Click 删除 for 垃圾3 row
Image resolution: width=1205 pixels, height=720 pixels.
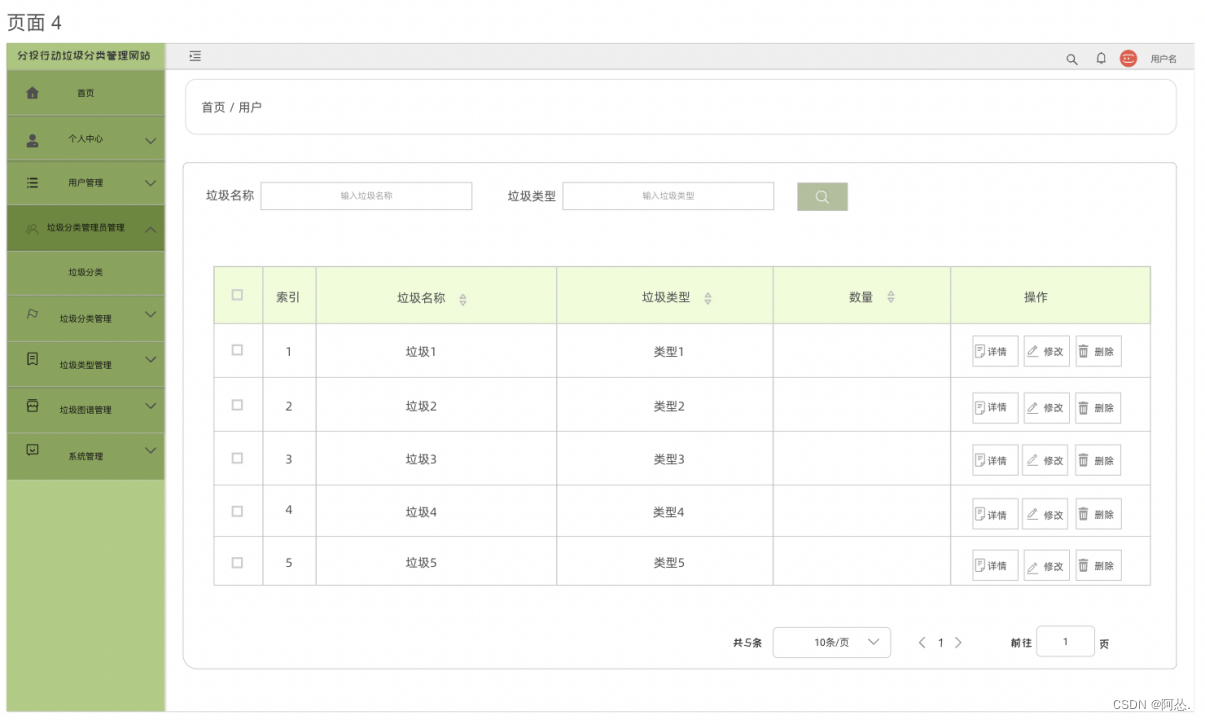[1098, 460]
